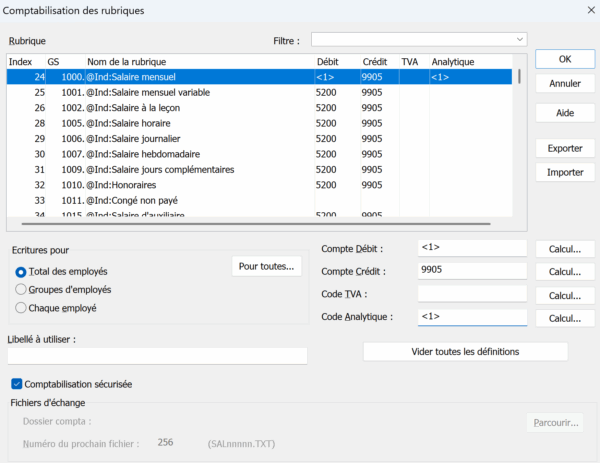
Task: Open Aide for this dialog
Action: [x=565, y=113]
